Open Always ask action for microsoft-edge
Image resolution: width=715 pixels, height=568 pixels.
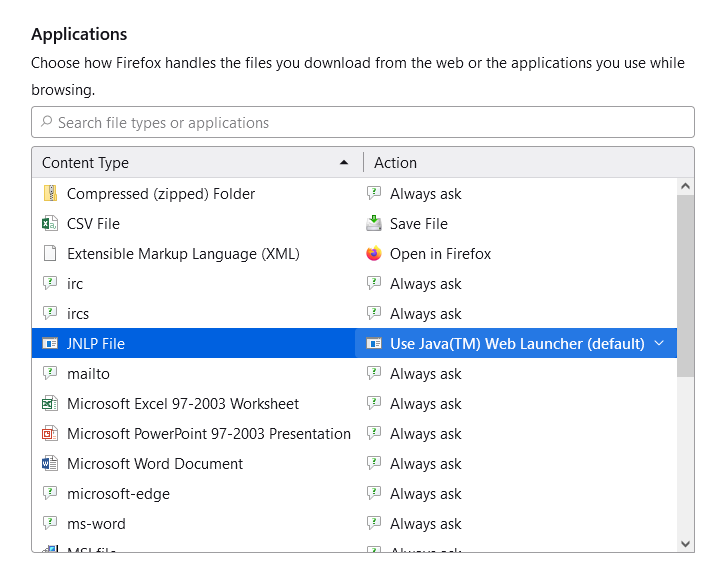pyautogui.click(x=516, y=493)
